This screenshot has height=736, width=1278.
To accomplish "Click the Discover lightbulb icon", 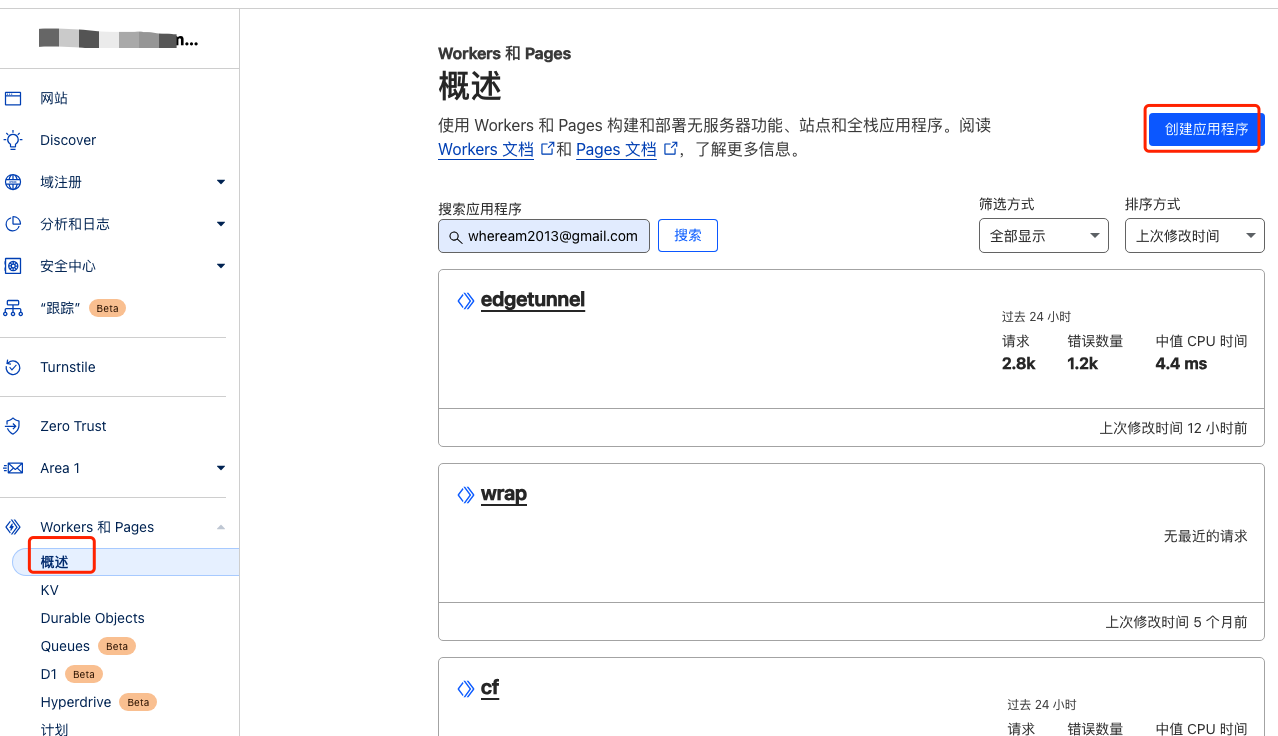I will tap(13, 140).
